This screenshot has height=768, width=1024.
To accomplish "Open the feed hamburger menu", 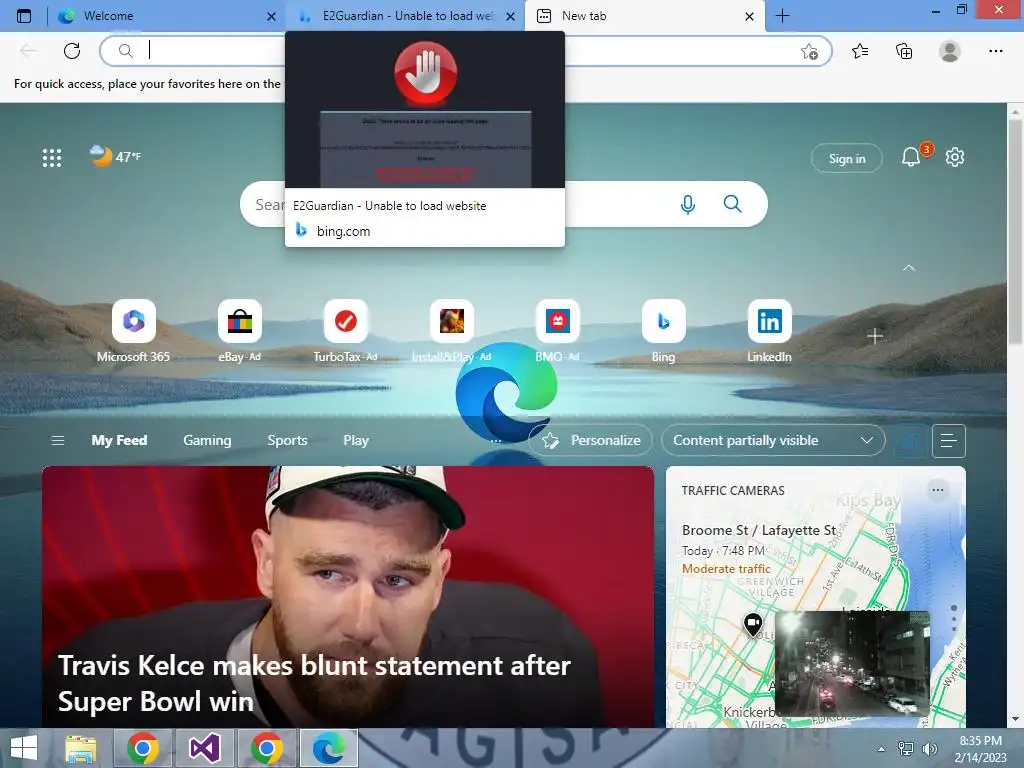I will (x=57, y=440).
